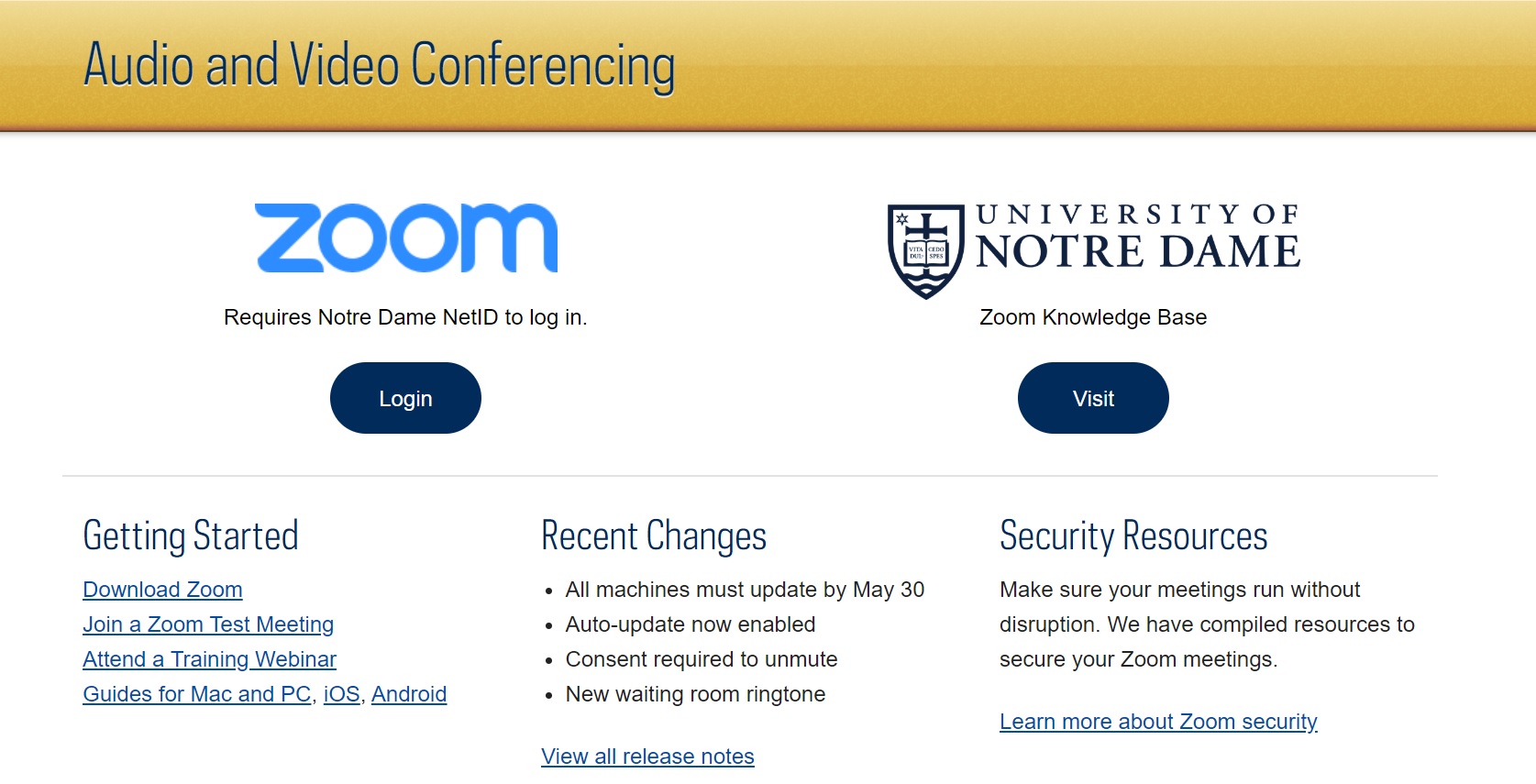Click the Zoom Knowledge Base label
This screenshot has width=1536, height=784.
point(1091,317)
